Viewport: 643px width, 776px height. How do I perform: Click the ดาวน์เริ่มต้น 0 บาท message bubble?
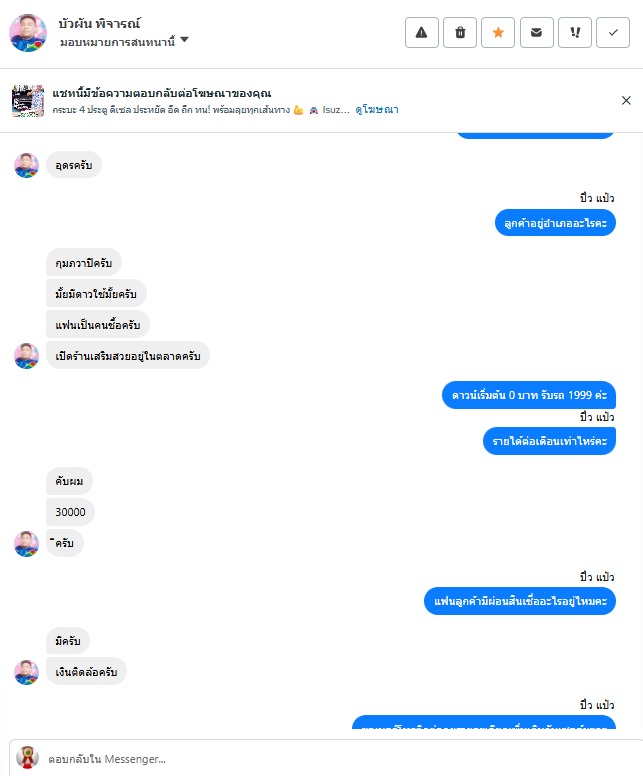529,395
